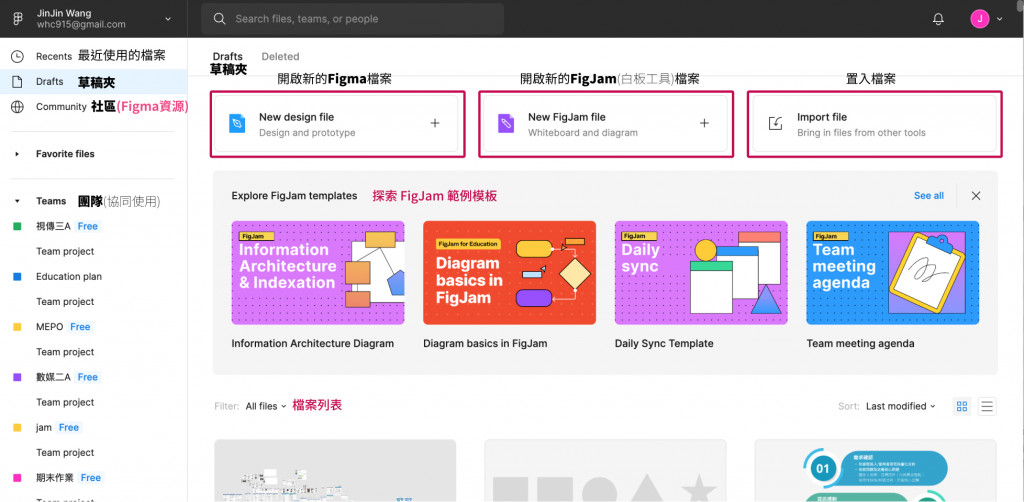Viewport: 1024px width, 502px height.
Task: Click the Daily Sync Template title text
Action: [664, 343]
